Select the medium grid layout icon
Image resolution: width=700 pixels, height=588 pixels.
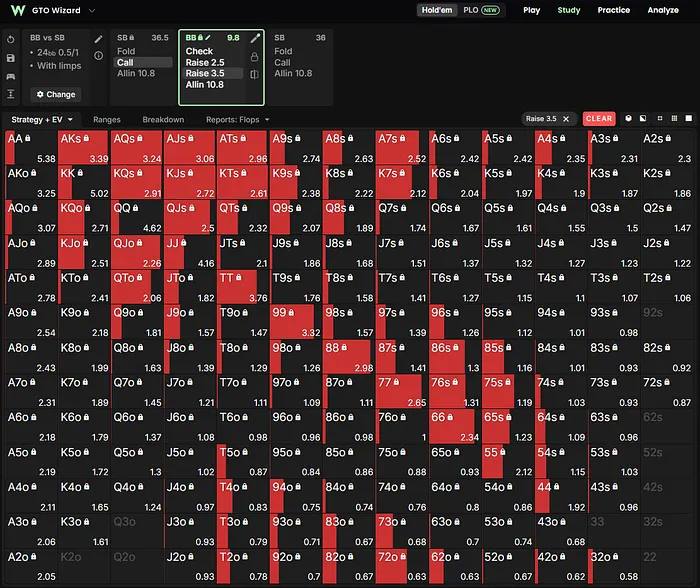[674, 118]
